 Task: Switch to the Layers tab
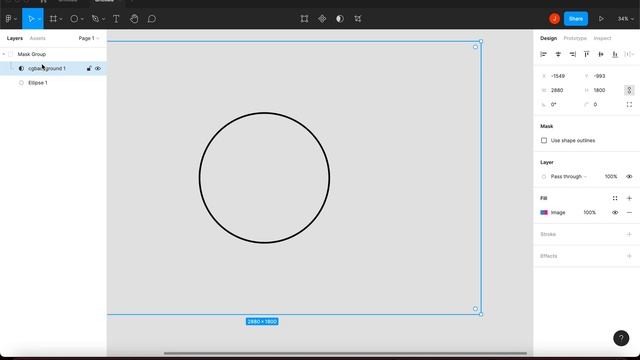click(15, 38)
